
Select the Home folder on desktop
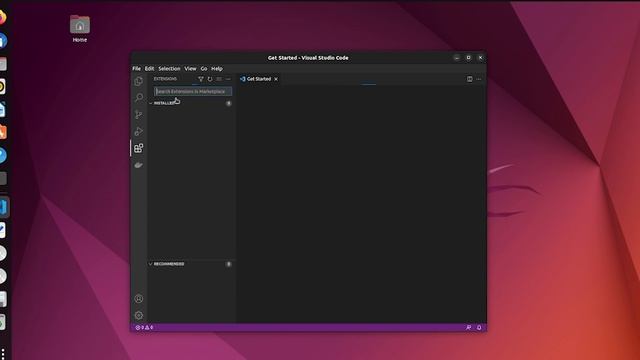click(80, 29)
